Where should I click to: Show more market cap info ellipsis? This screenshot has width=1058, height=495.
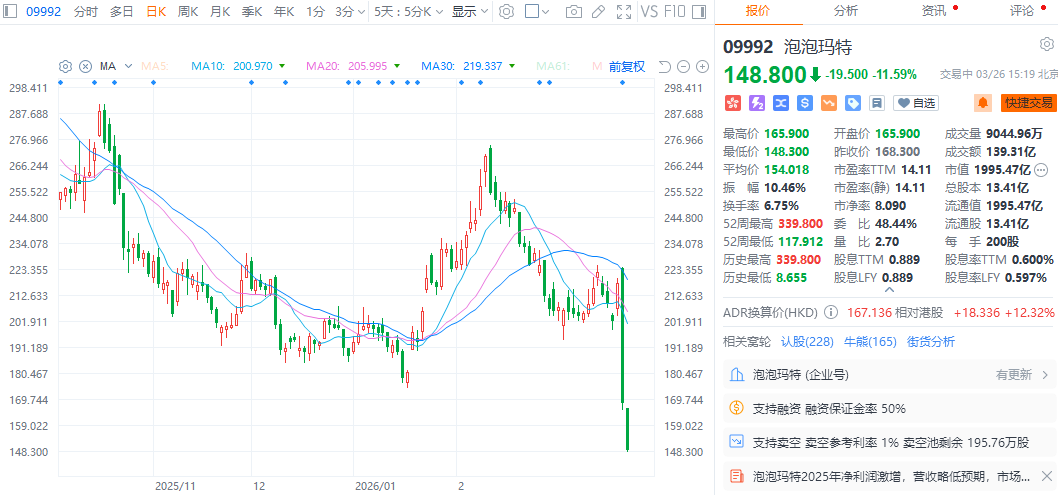point(1040,169)
